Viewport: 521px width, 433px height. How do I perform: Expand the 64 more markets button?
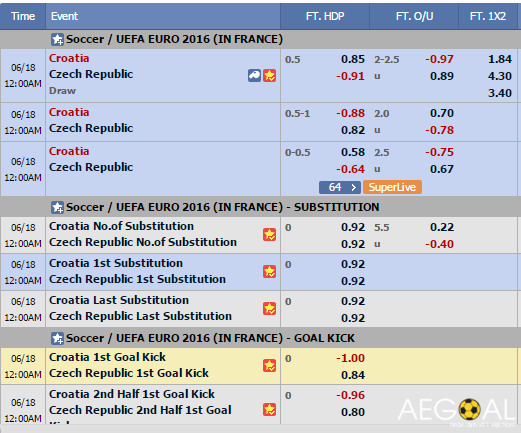point(340,187)
